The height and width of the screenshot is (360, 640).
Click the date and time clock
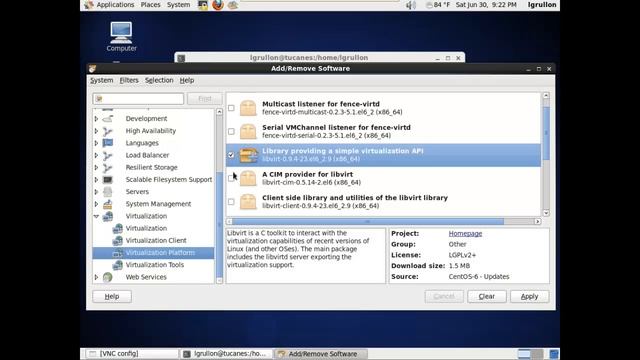tap(486, 5)
